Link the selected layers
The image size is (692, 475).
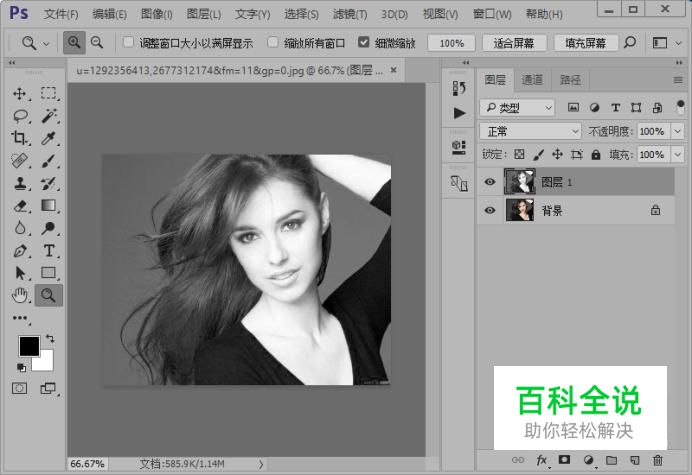click(x=518, y=460)
